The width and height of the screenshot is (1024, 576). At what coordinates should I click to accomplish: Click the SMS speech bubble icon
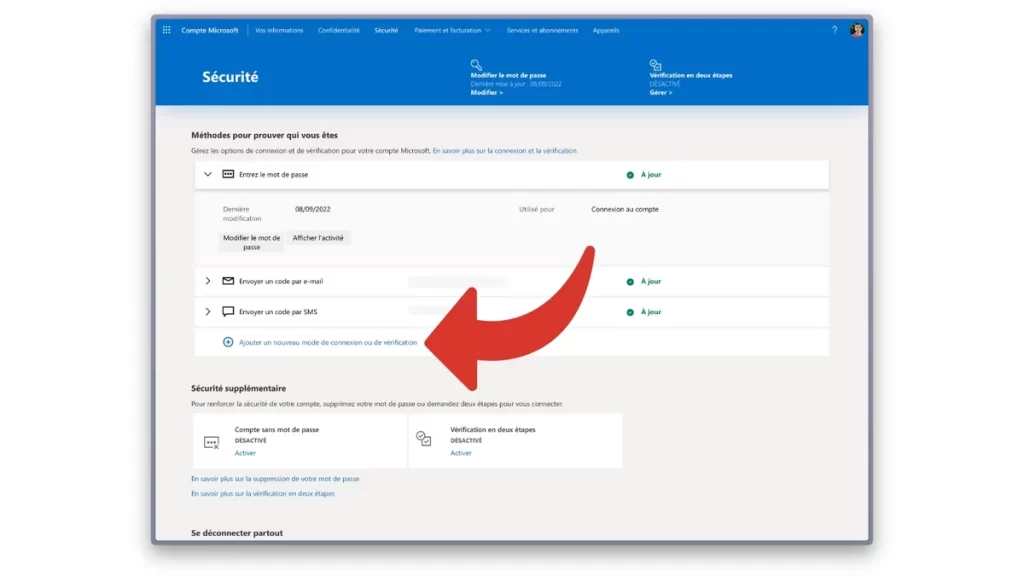[x=228, y=312]
